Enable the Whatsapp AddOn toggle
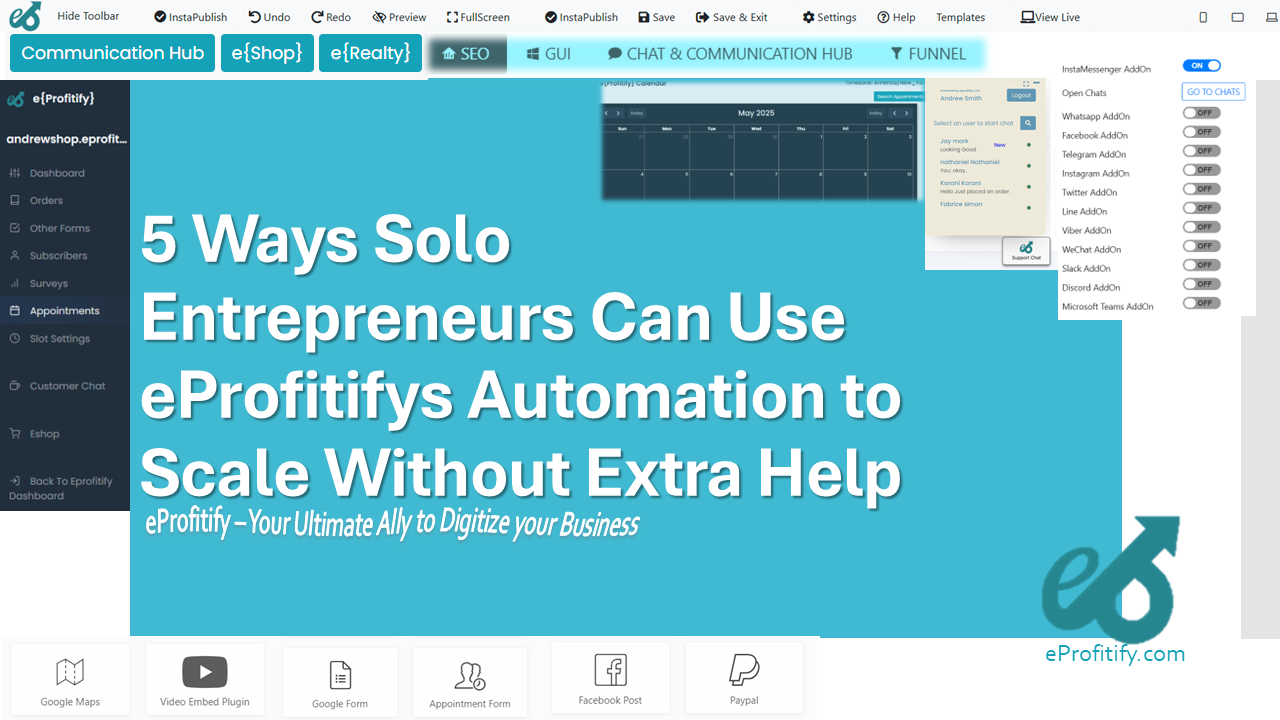 click(1201, 113)
